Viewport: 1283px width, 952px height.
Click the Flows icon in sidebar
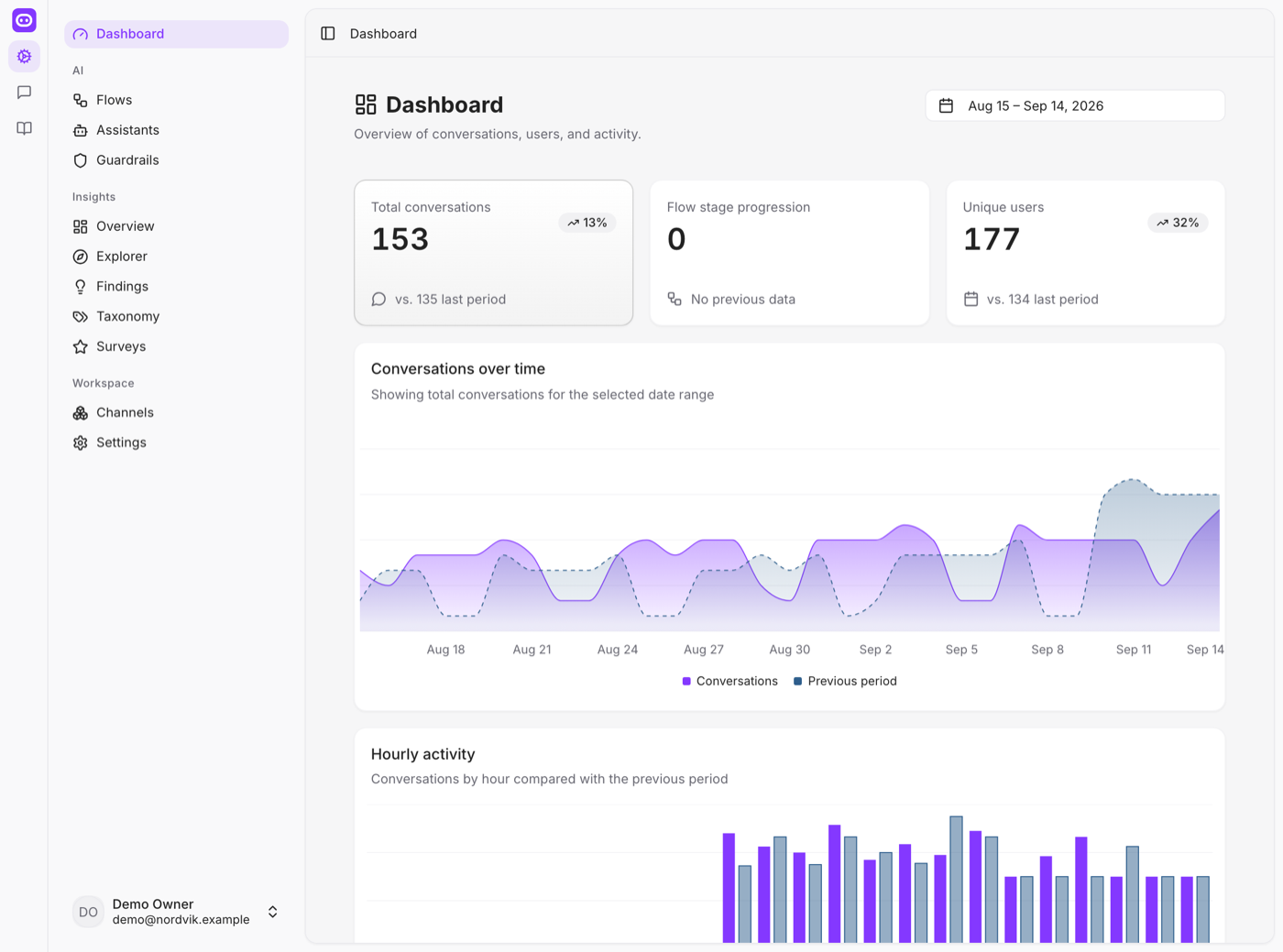[x=81, y=100]
